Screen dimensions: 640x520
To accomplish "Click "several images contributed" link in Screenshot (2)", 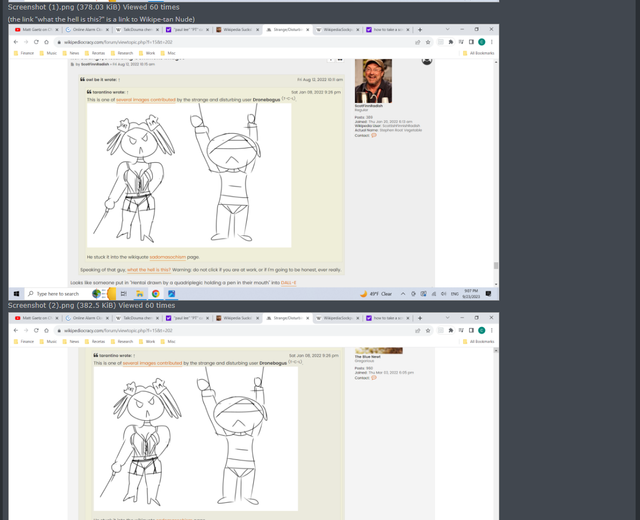I will [x=152, y=363].
